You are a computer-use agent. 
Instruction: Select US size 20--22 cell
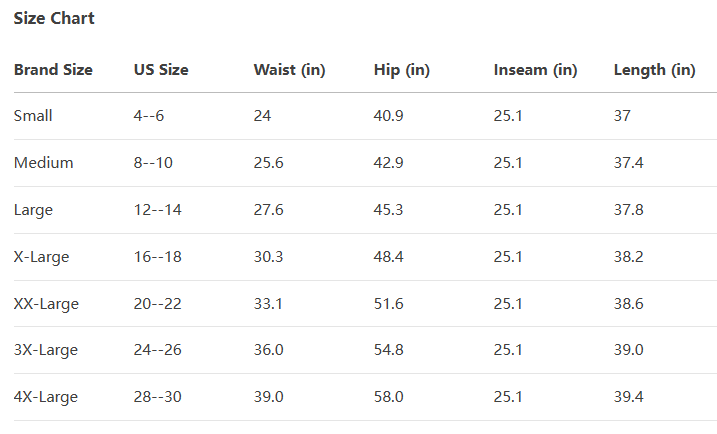tap(158, 304)
